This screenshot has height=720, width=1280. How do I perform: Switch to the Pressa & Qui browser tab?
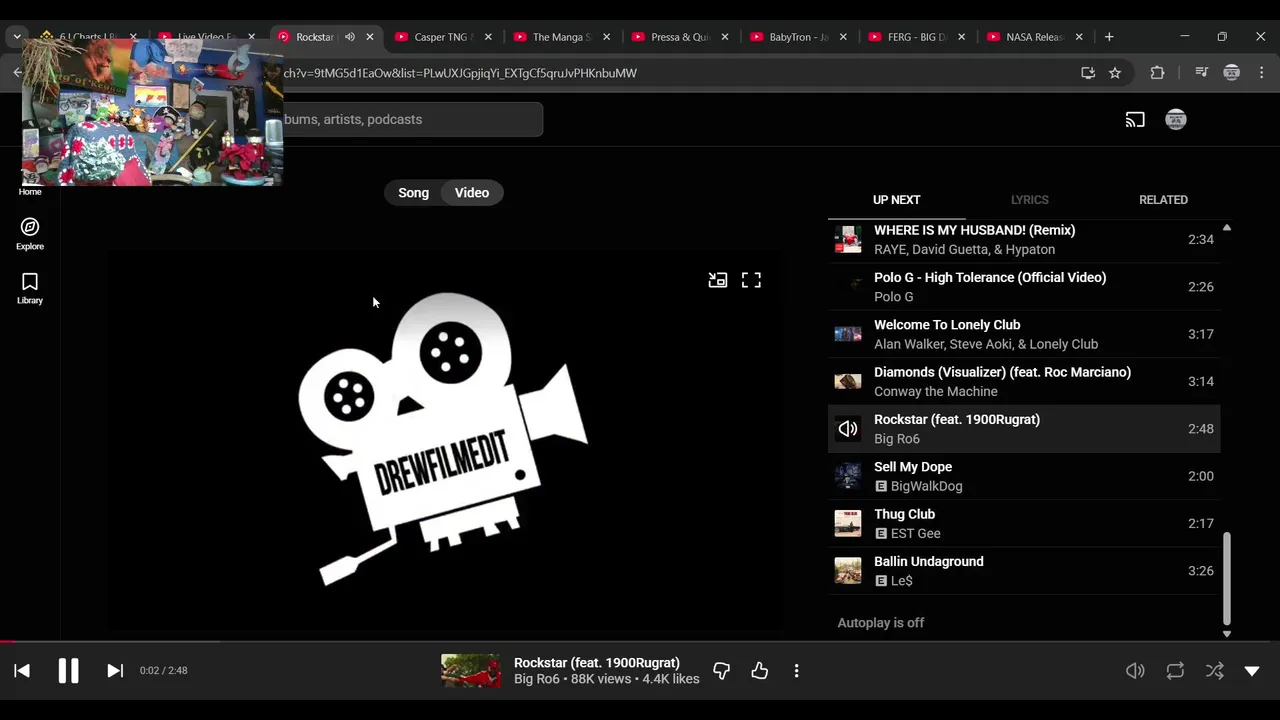pyautogui.click(x=679, y=37)
